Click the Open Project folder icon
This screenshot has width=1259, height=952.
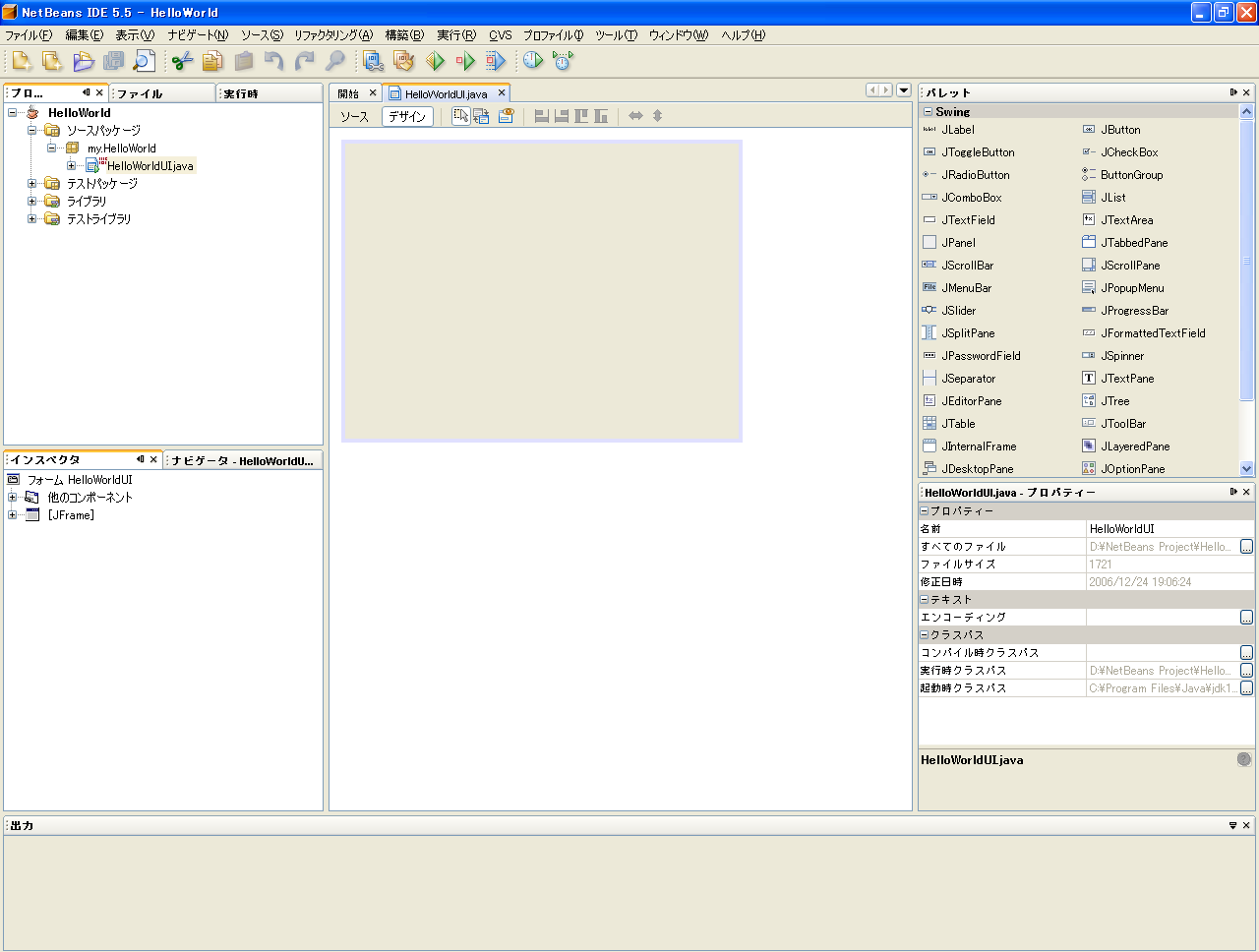pos(84,61)
